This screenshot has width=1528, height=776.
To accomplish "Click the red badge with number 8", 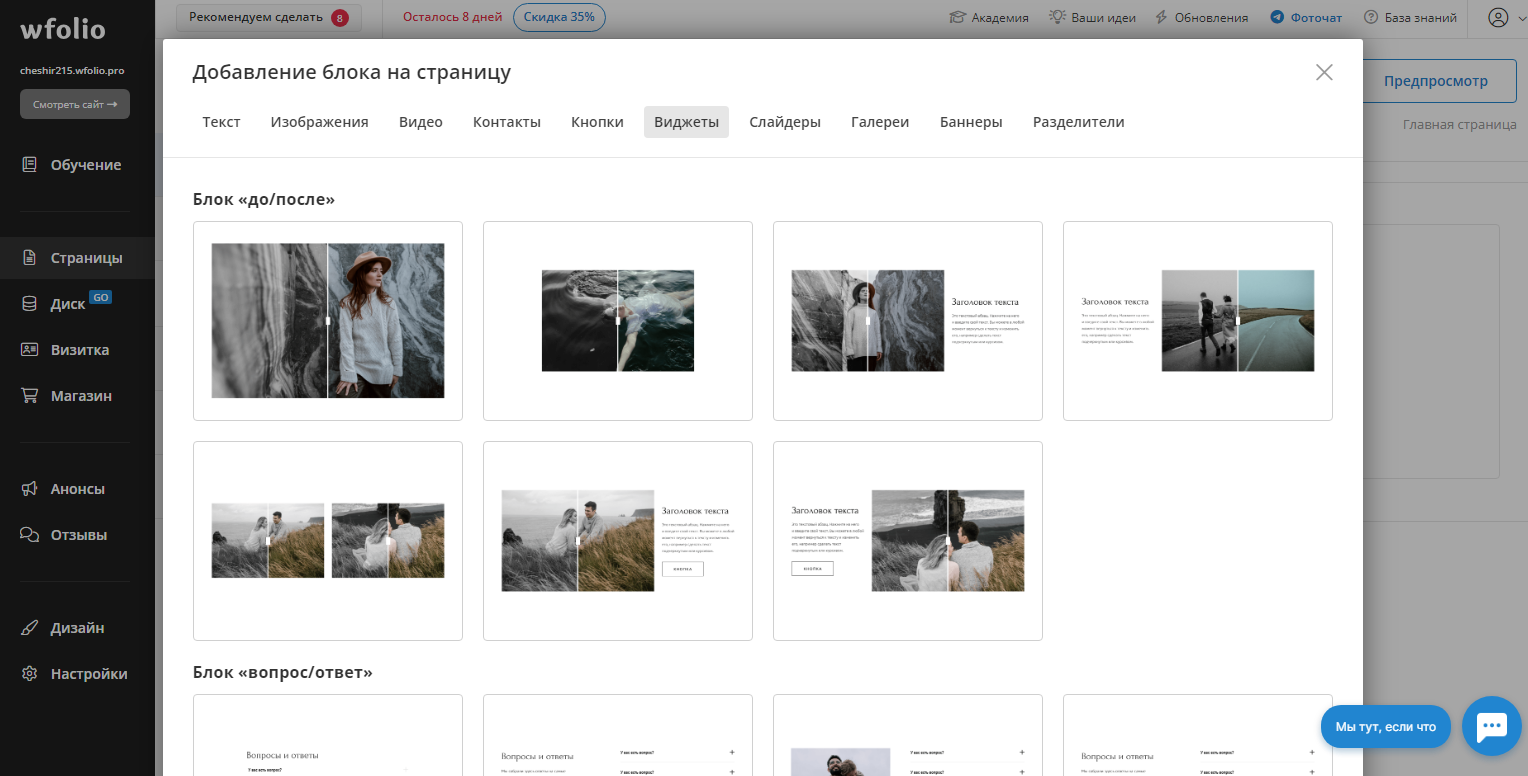I will [x=340, y=17].
